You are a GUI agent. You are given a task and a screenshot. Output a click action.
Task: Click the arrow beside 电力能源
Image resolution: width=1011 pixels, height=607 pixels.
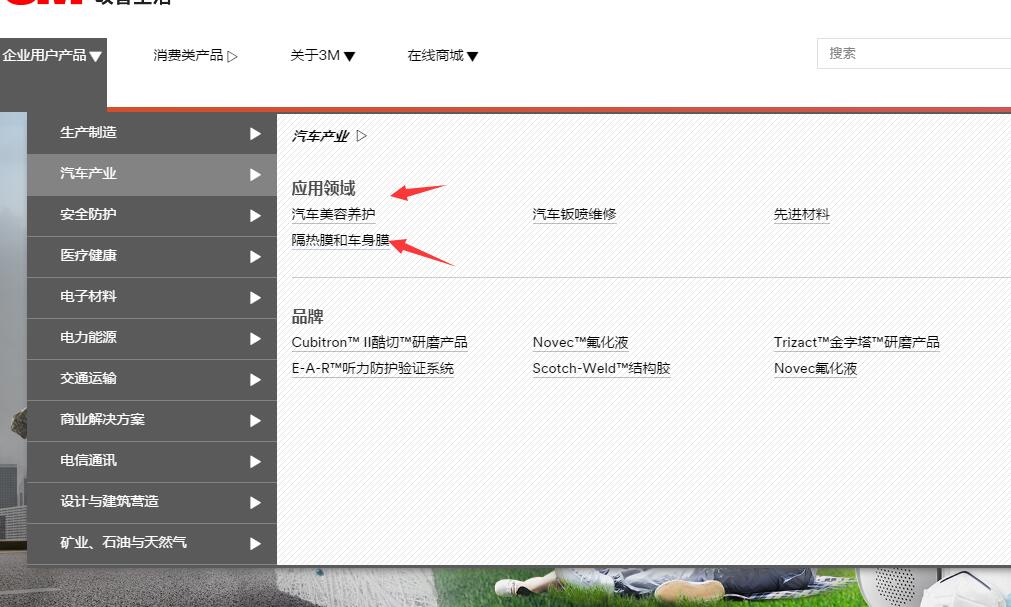tap(255, 339)
